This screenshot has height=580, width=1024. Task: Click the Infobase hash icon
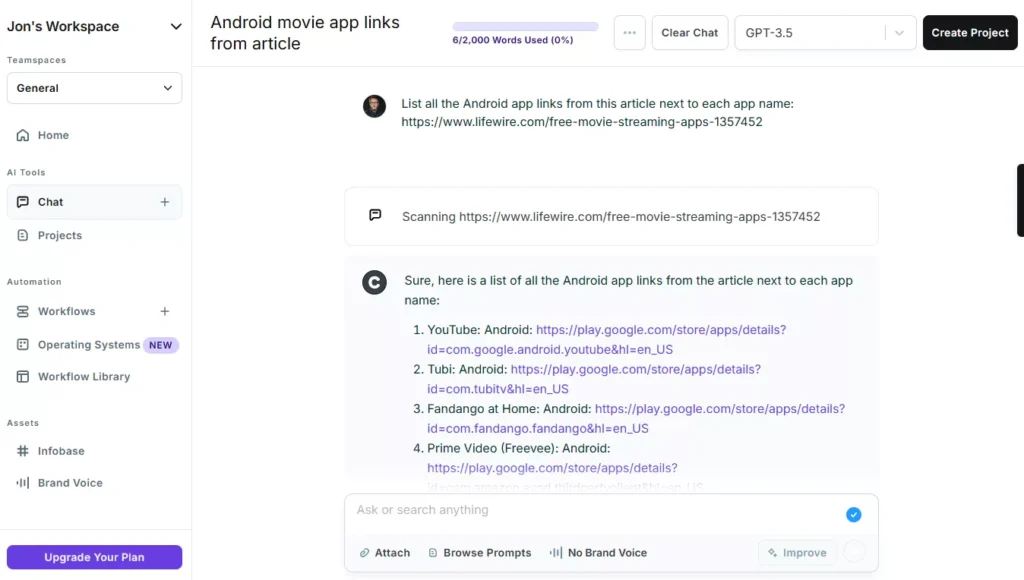(x=23, y=451)
